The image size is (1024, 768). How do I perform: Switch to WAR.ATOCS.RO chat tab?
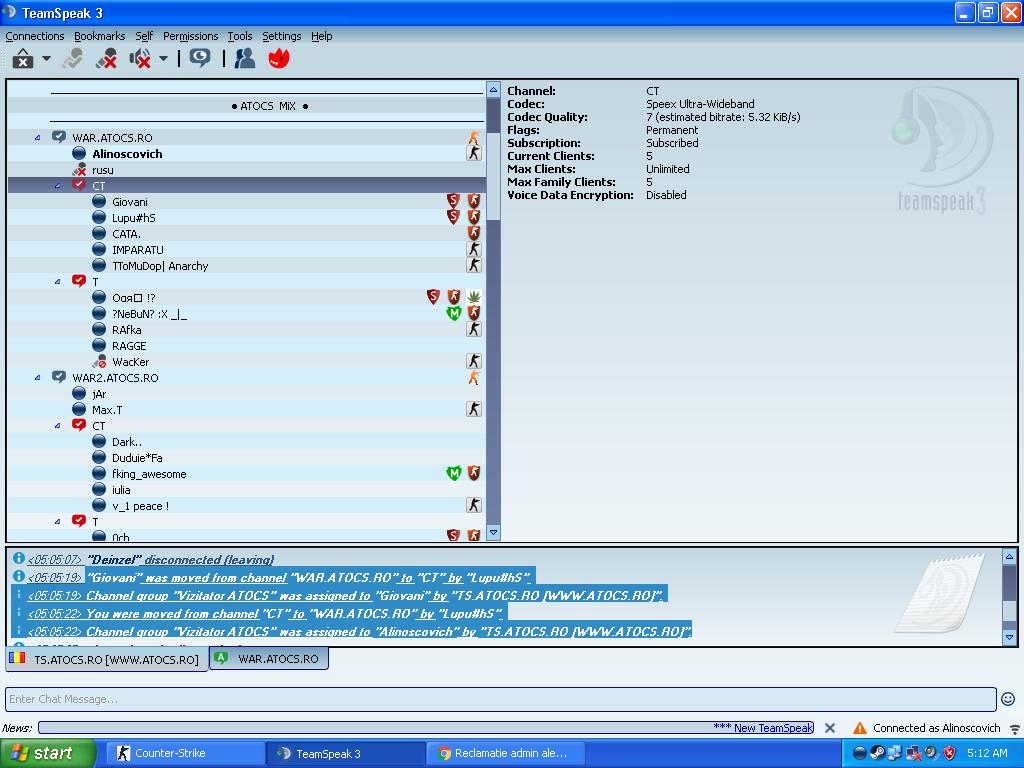click(269, 658)
